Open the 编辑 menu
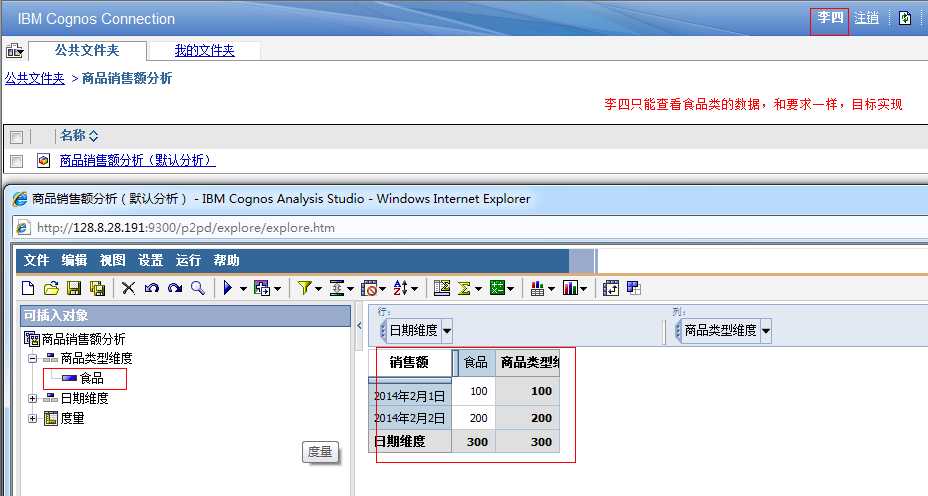Image resolution: width=928 pixels, height=496 pixels. [74, 260]
